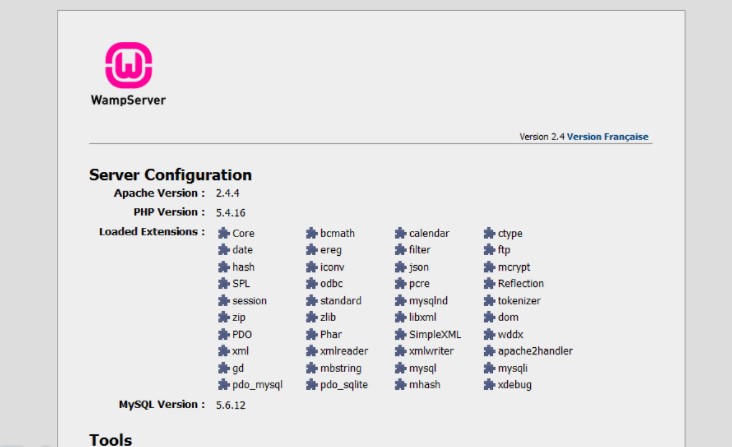Click puzzle icon beside ftp extension

click(489, 250)
